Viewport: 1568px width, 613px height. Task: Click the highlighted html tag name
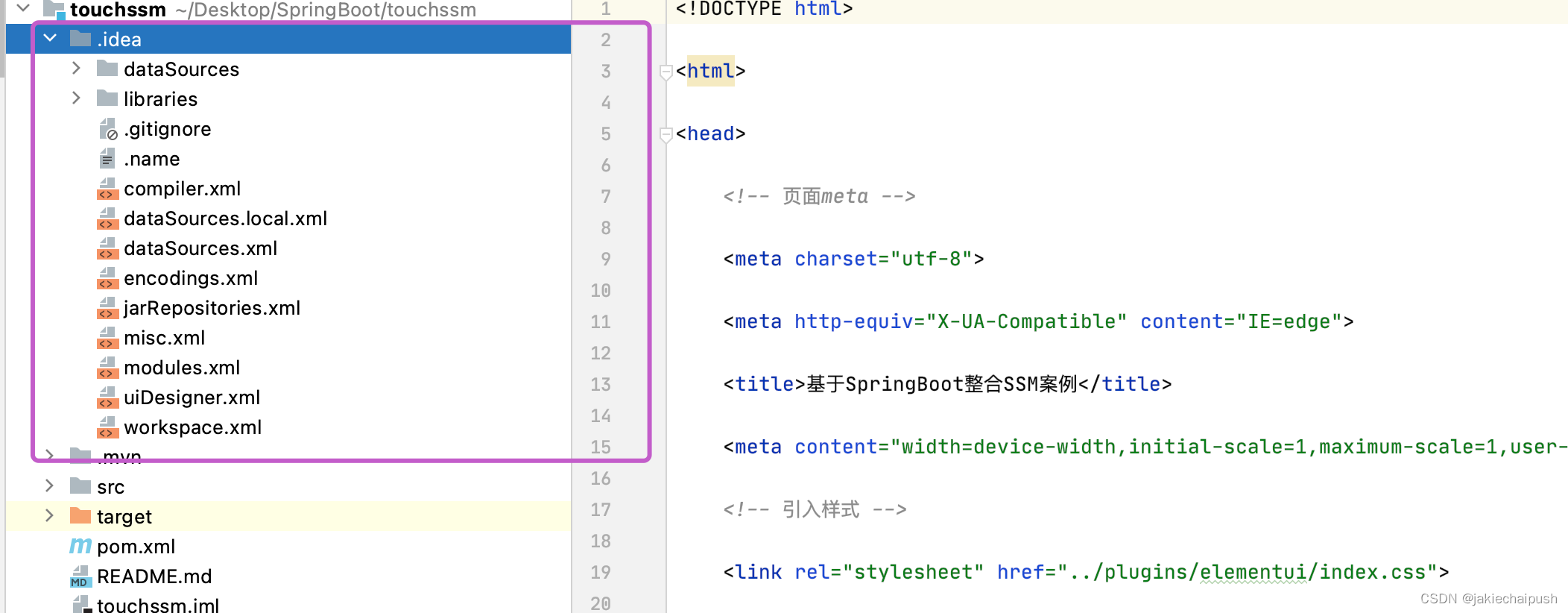pos(710,72)
